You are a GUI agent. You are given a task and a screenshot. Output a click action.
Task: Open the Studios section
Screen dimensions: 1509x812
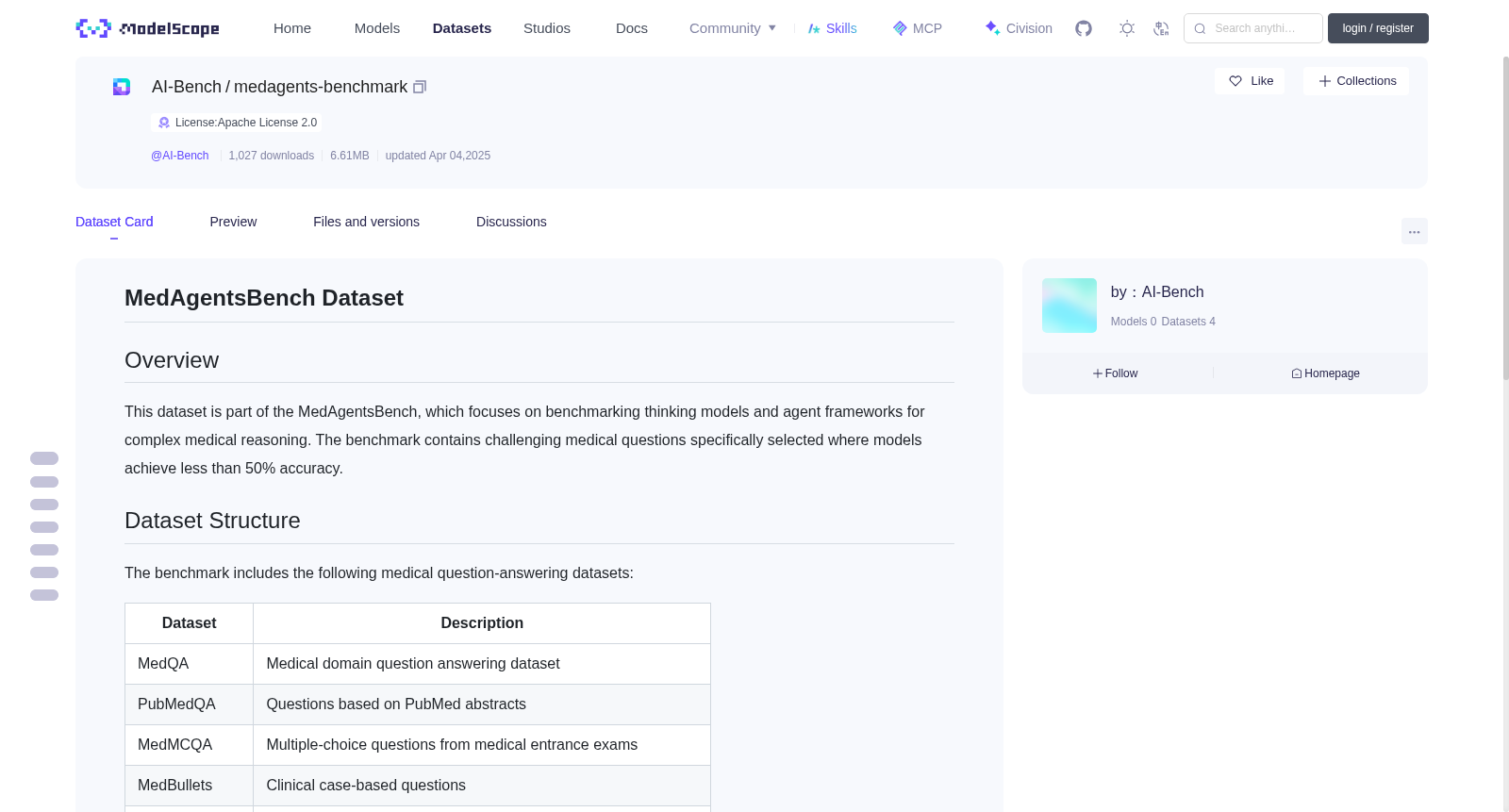click(547, 28)
